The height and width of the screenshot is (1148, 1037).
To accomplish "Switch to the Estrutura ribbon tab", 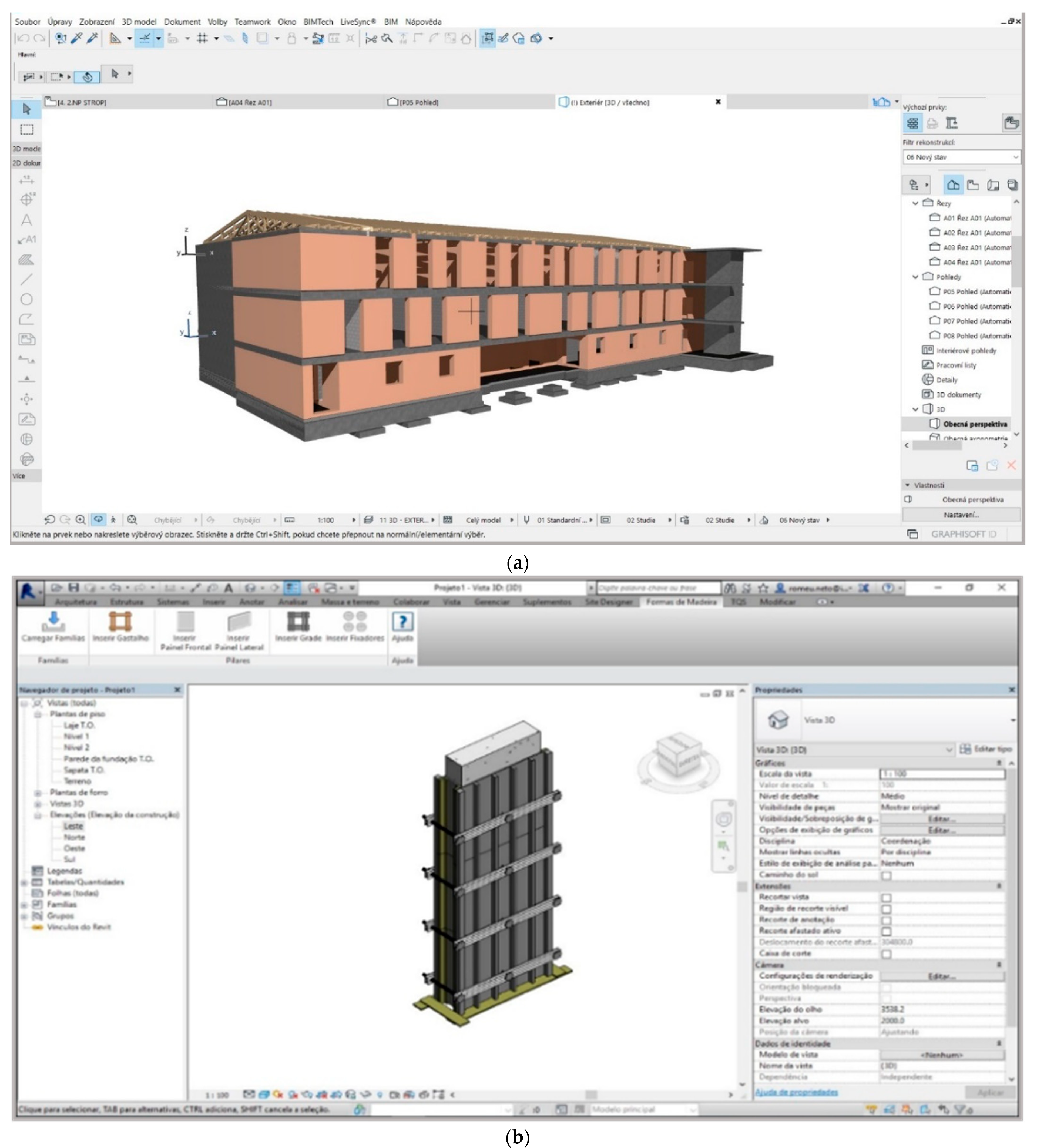I will [126, 602].
